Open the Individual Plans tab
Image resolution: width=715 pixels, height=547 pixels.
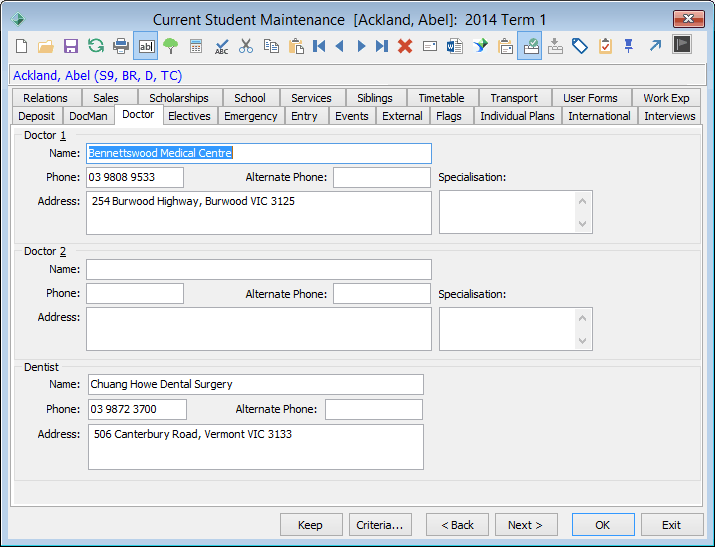[x=518, y=116]
